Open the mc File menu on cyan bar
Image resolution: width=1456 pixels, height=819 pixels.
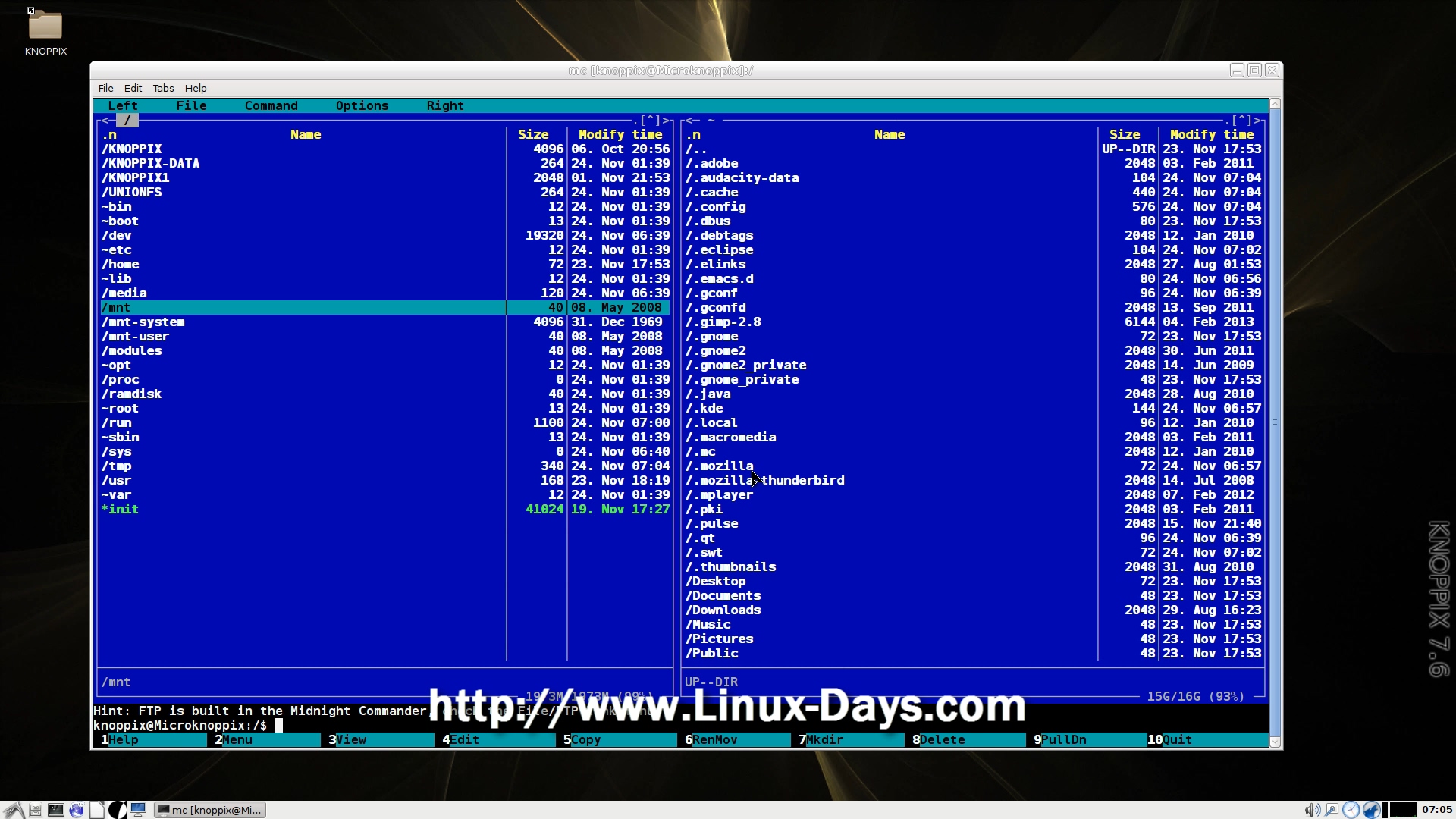coord(191,105)
